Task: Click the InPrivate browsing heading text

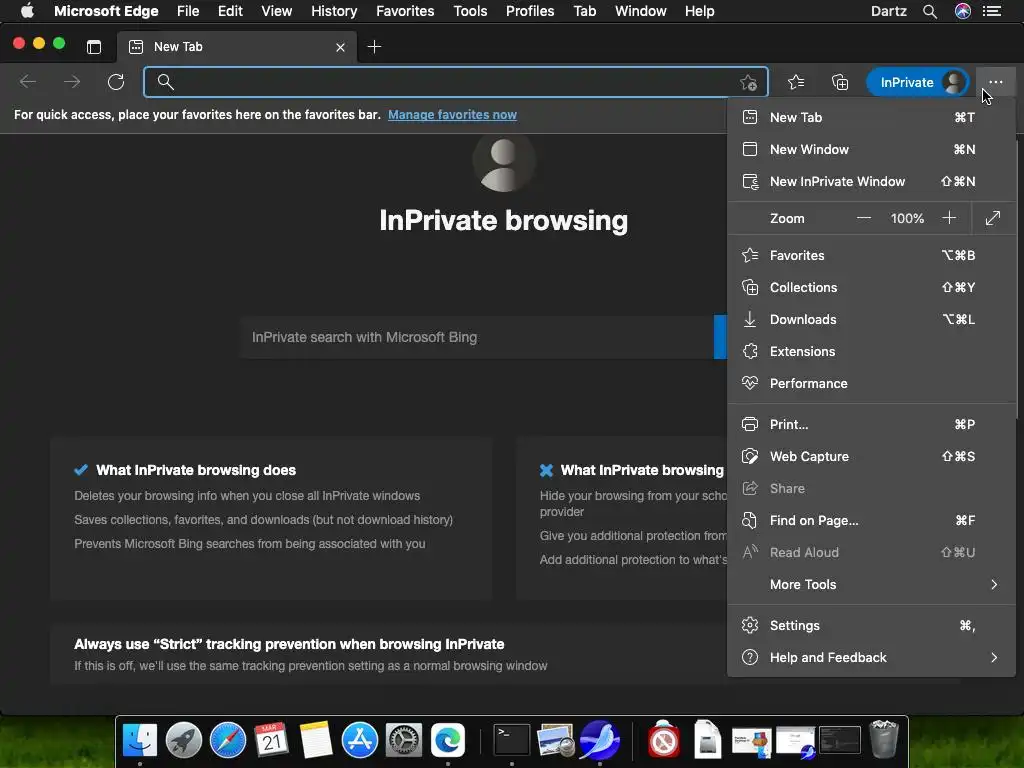Action: pyautogui.click(x=504, y=221)
